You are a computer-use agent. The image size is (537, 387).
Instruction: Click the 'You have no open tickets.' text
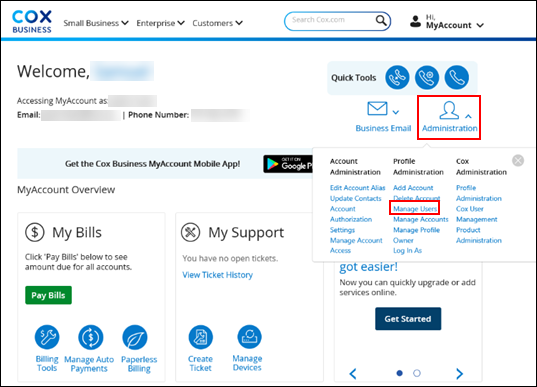tap(230, 258)
